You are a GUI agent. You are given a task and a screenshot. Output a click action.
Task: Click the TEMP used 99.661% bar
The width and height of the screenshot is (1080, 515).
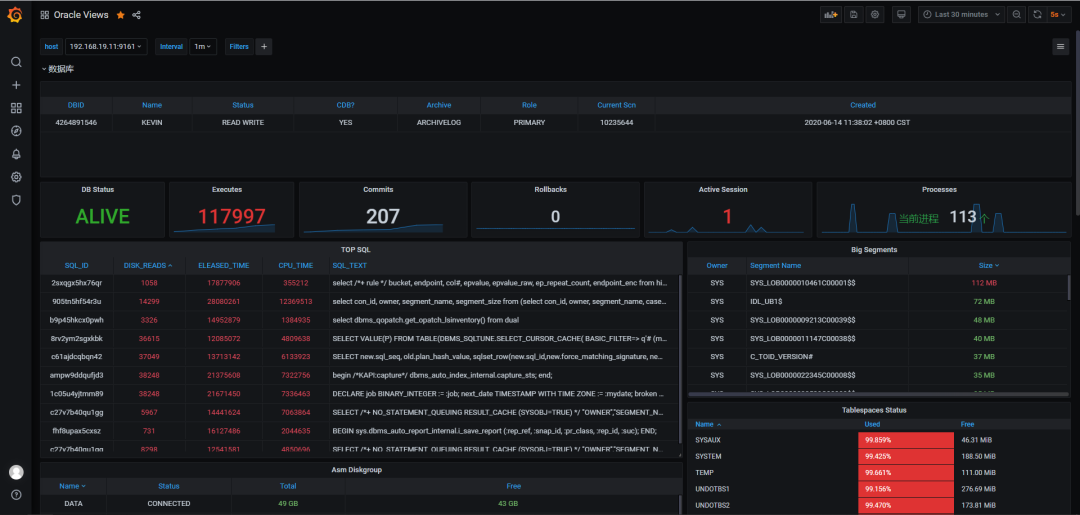point(906,472)
